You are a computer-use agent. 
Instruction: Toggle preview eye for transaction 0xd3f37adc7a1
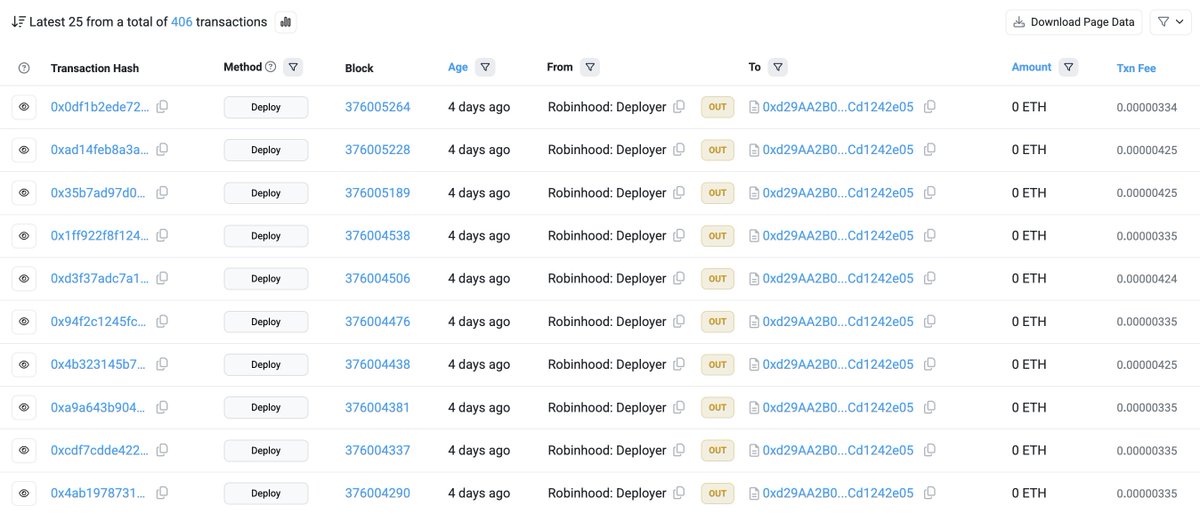click(25, 279)
